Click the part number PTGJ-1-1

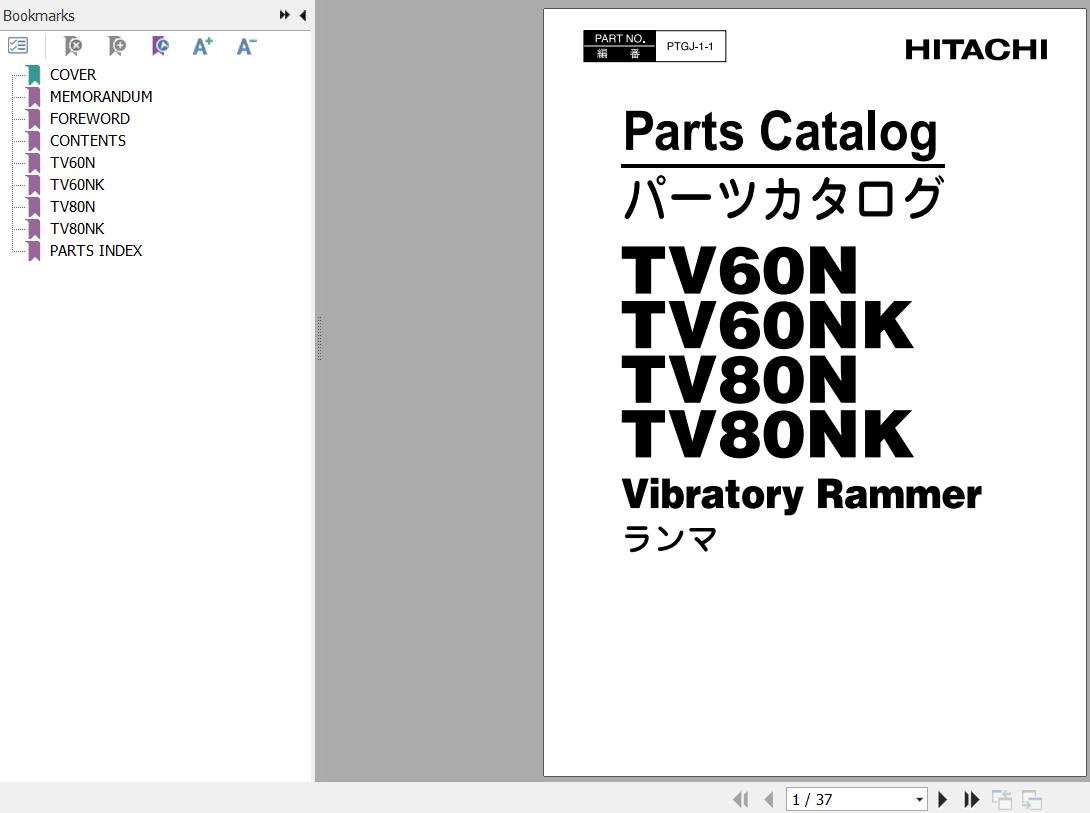[690, 47]
